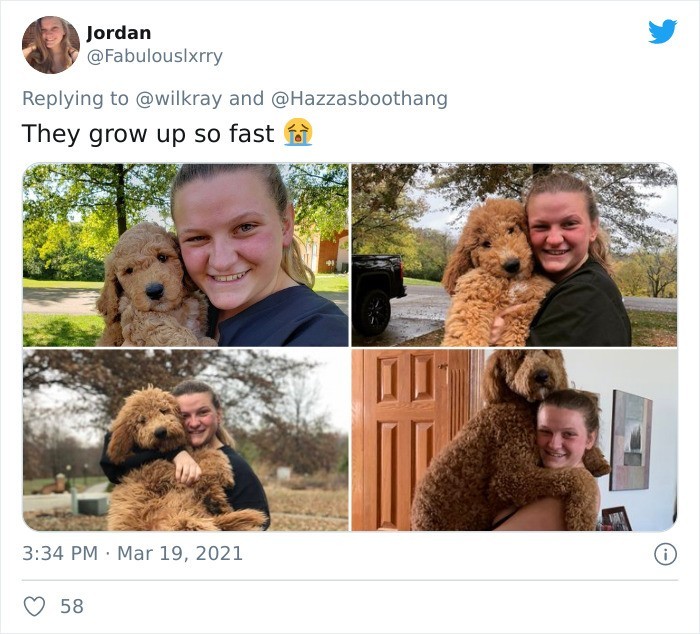Click the framed wall art in last photo
Image resolution: width=700 pixels, height=634 pixels.
click(x=630, y=440)
